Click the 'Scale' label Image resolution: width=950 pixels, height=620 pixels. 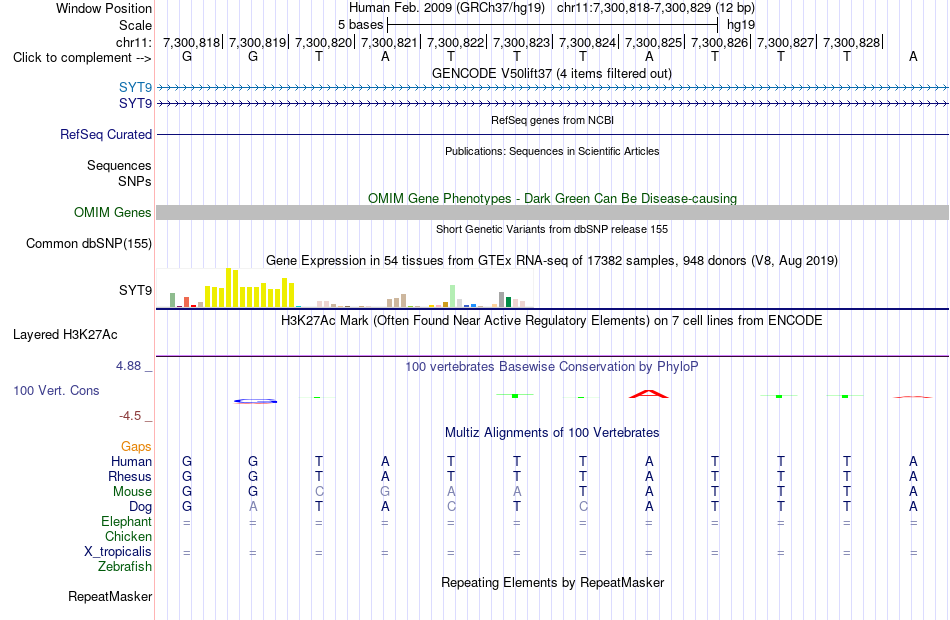[x=135, y=25]
